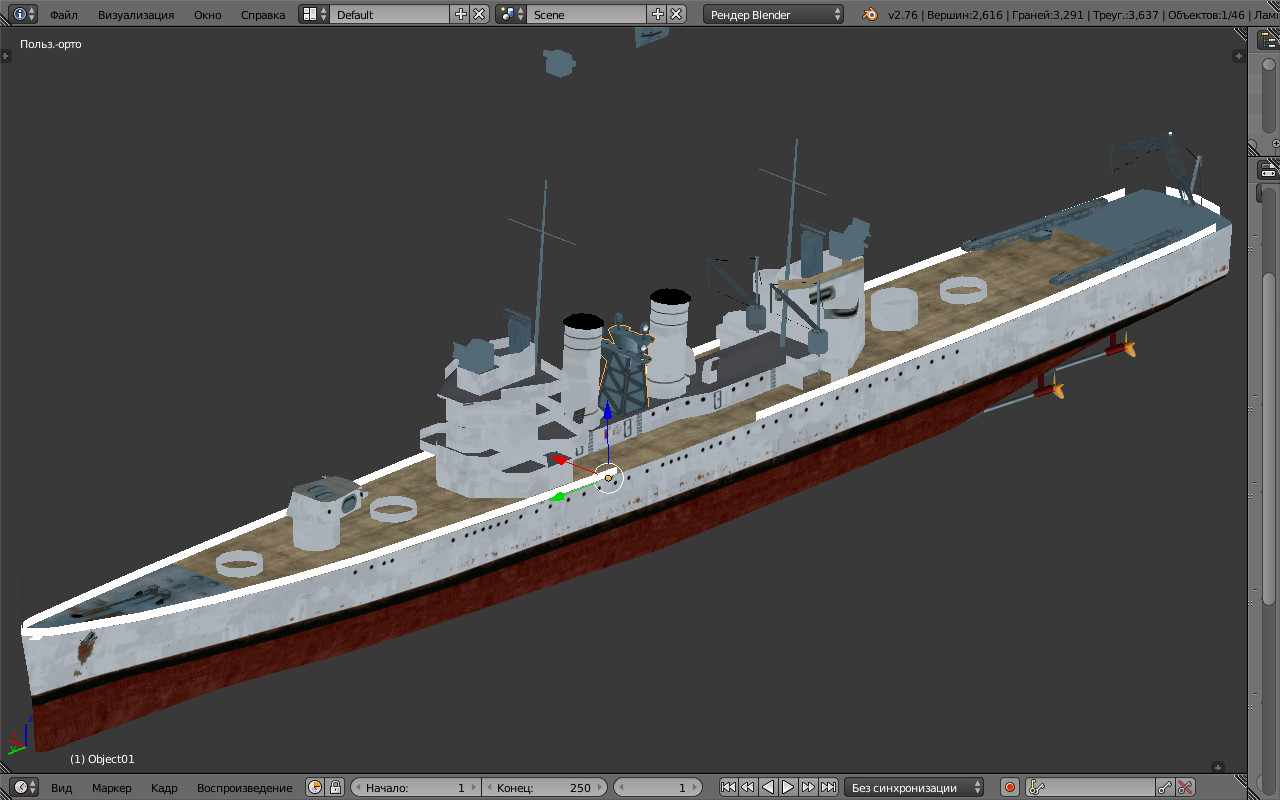Decrease the Начало start frame with left arrow

[x=358, y=787]
